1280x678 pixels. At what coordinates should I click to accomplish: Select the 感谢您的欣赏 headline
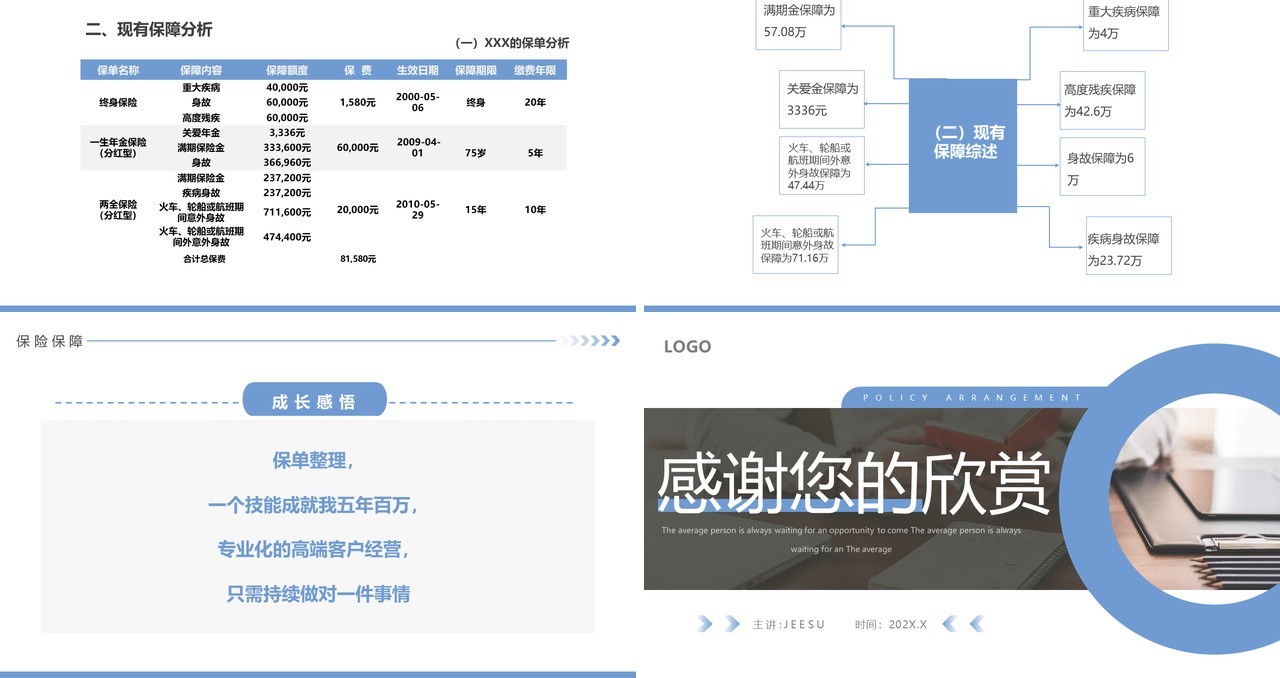pyautogui.click(x=854, y=484)
